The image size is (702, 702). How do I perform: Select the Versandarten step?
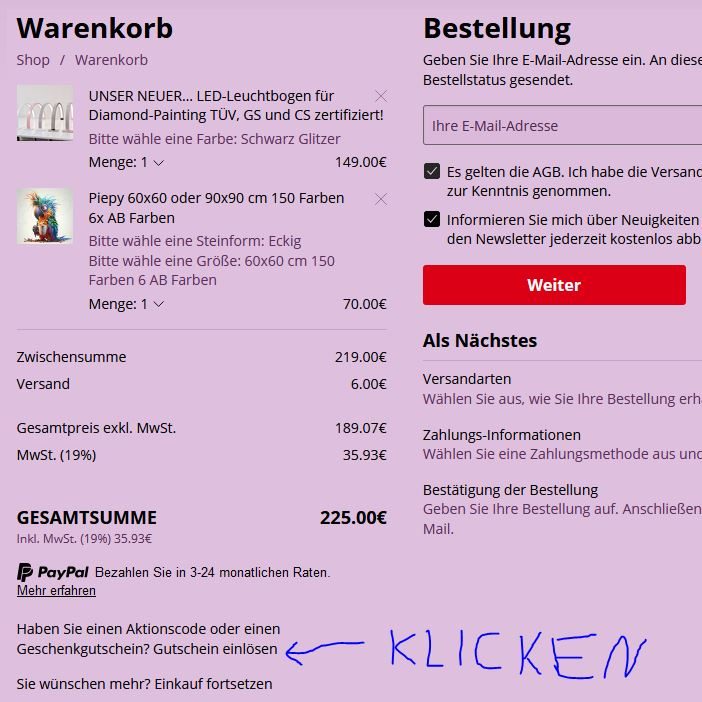pos(467,379)
